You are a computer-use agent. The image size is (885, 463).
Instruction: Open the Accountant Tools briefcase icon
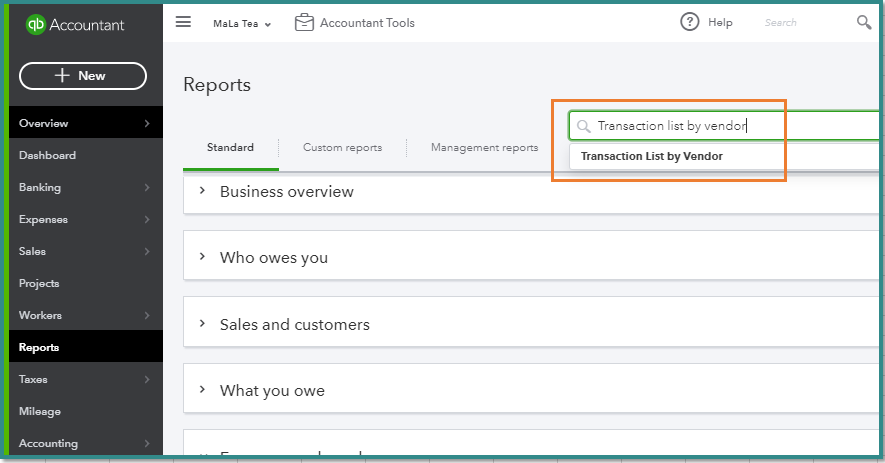click(304, 23)
